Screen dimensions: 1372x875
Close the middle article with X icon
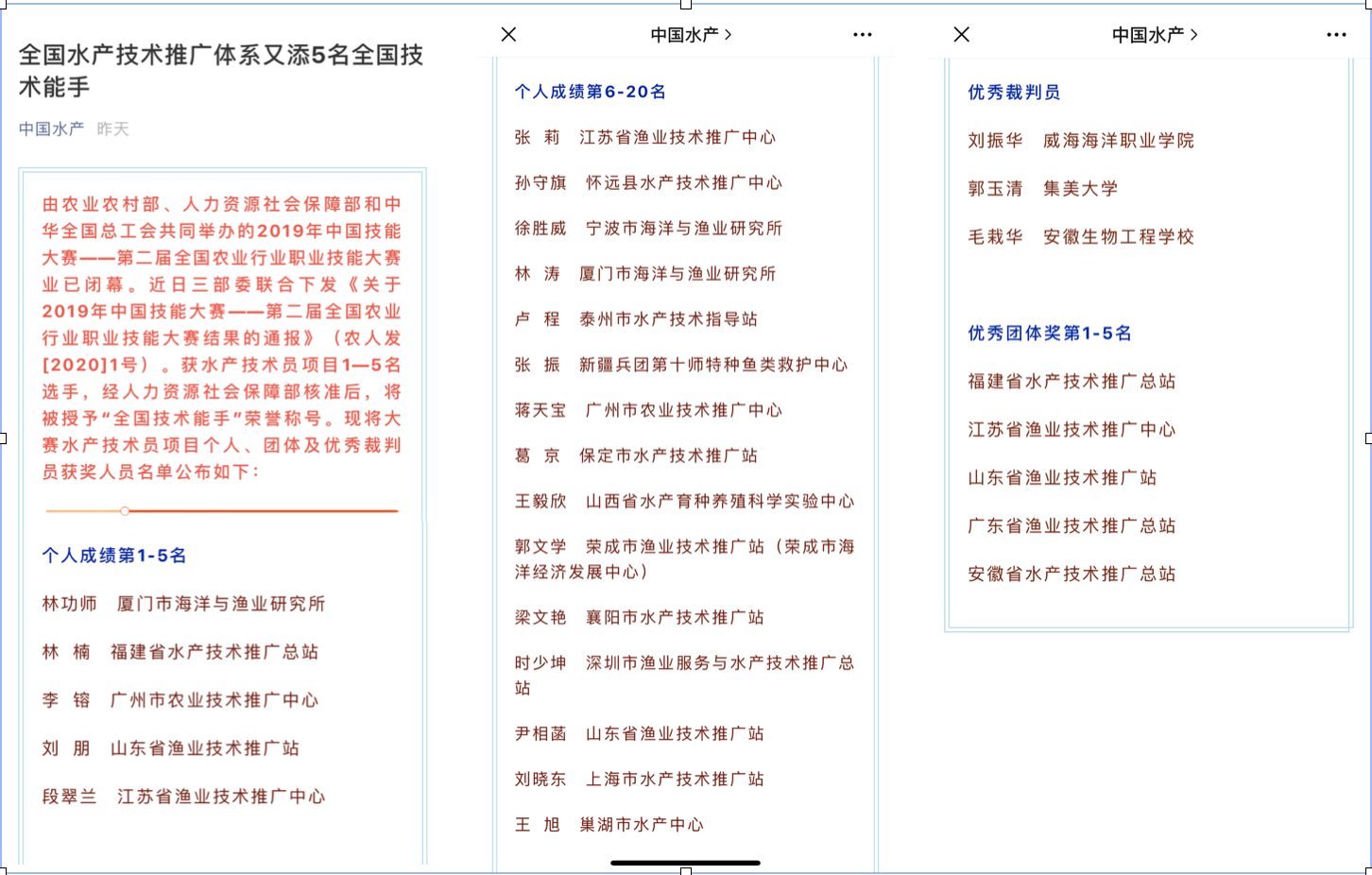point(508,35)
